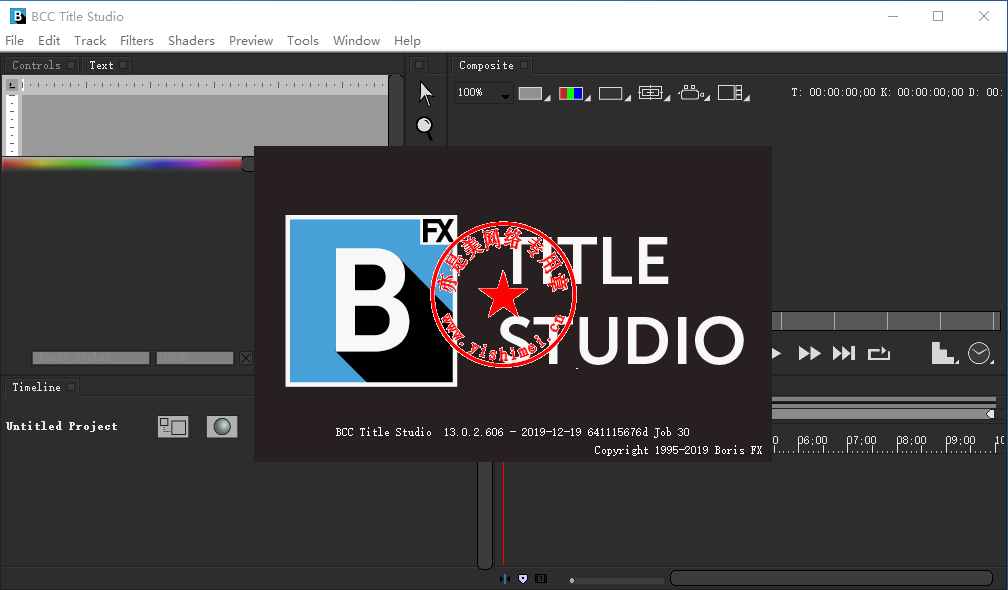Click the marker shield icon below the timeline
This screenshot has height=590, width=1008.
(523, 579)
